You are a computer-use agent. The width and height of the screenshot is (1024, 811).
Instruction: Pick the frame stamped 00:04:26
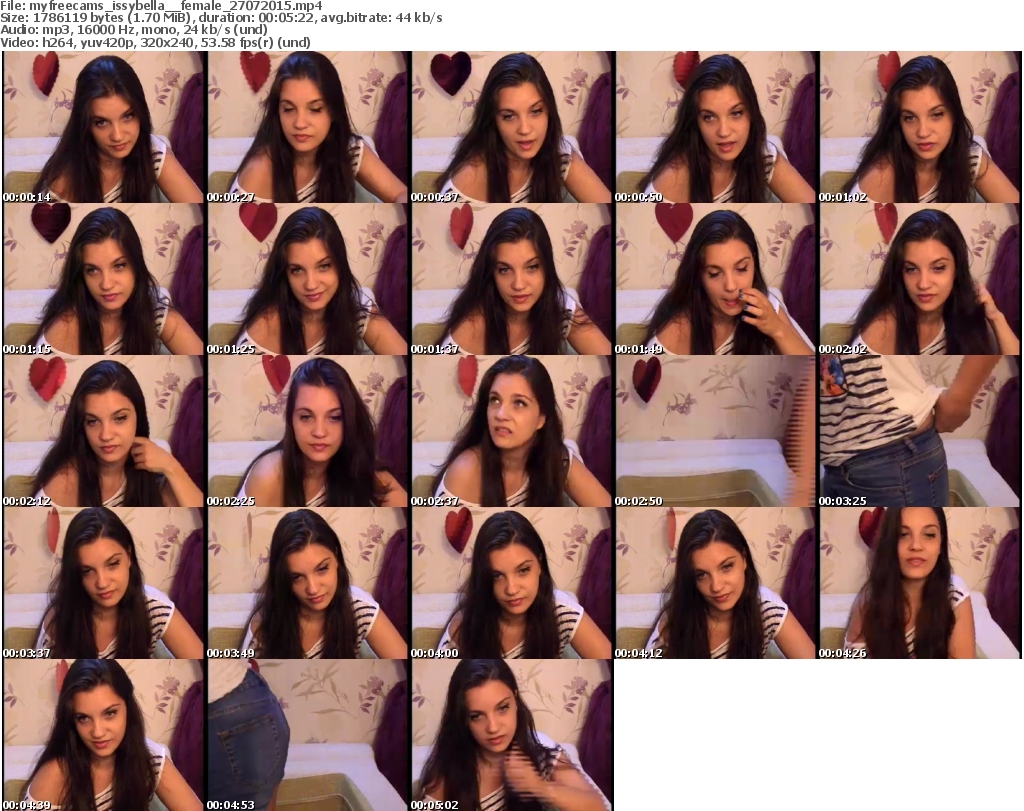click(920, 583)
